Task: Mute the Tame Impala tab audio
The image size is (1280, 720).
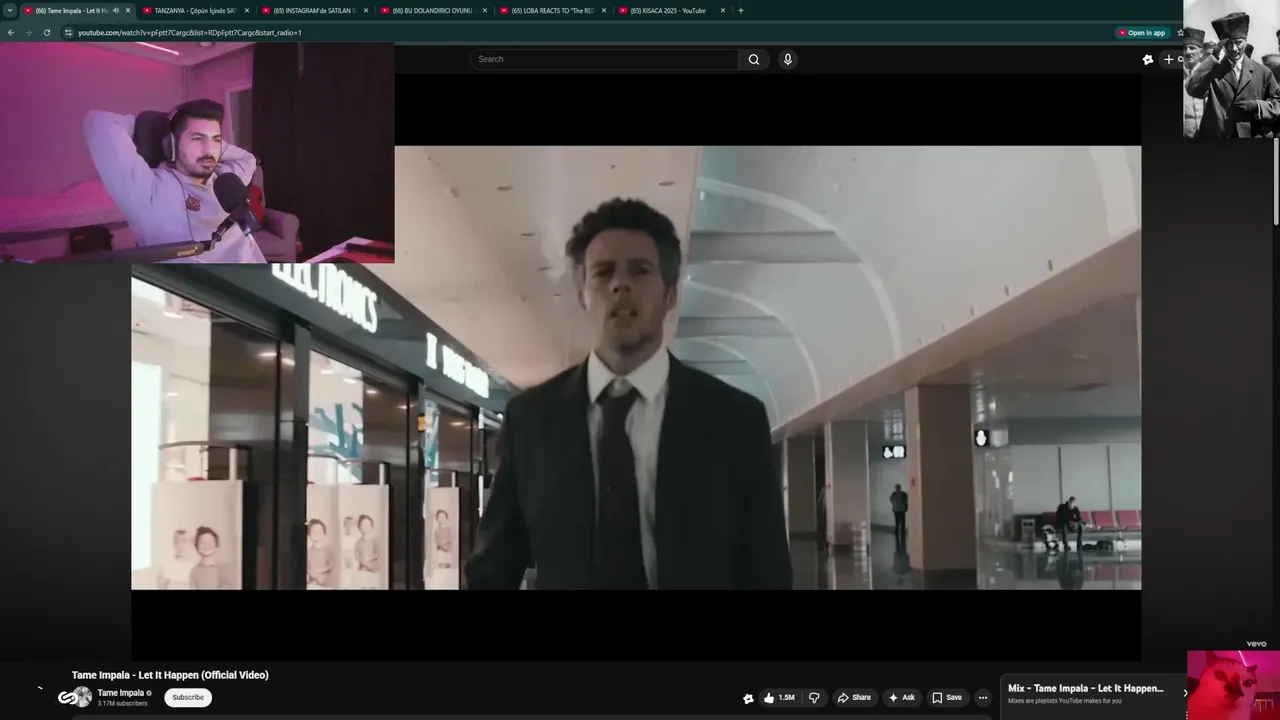Action: [116, 11]
